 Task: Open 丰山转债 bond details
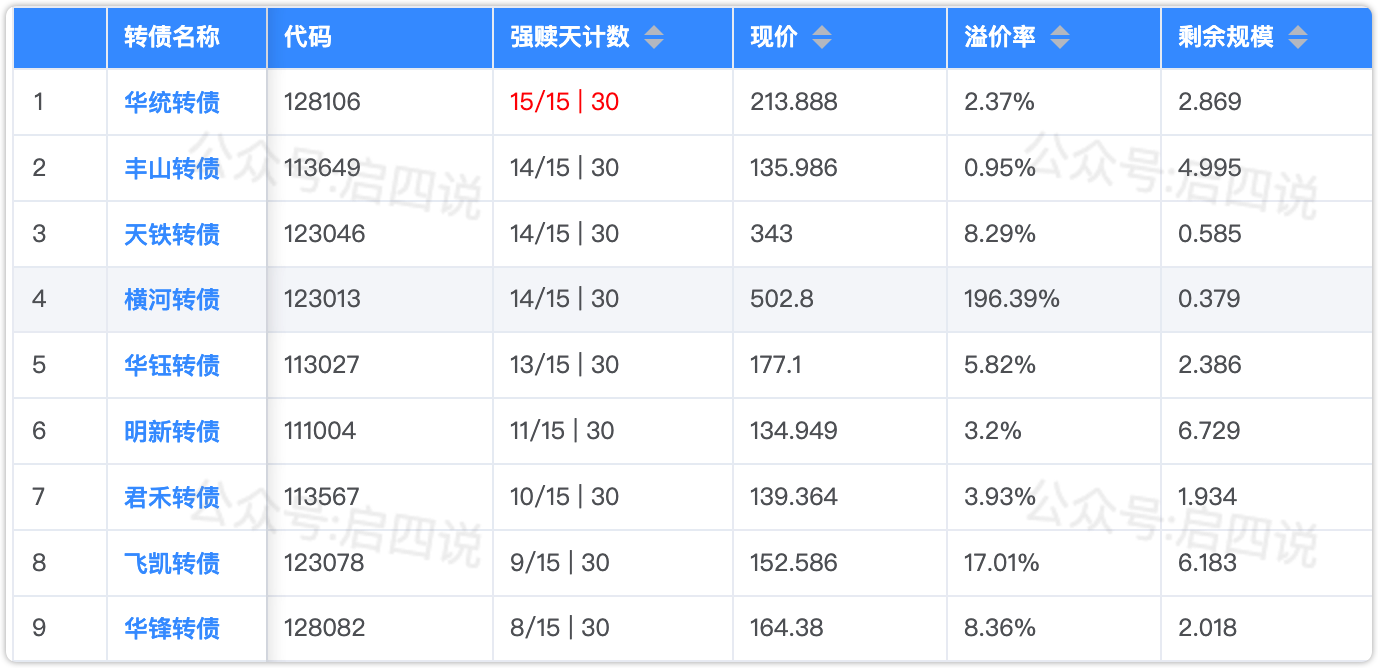coord(172,168)
